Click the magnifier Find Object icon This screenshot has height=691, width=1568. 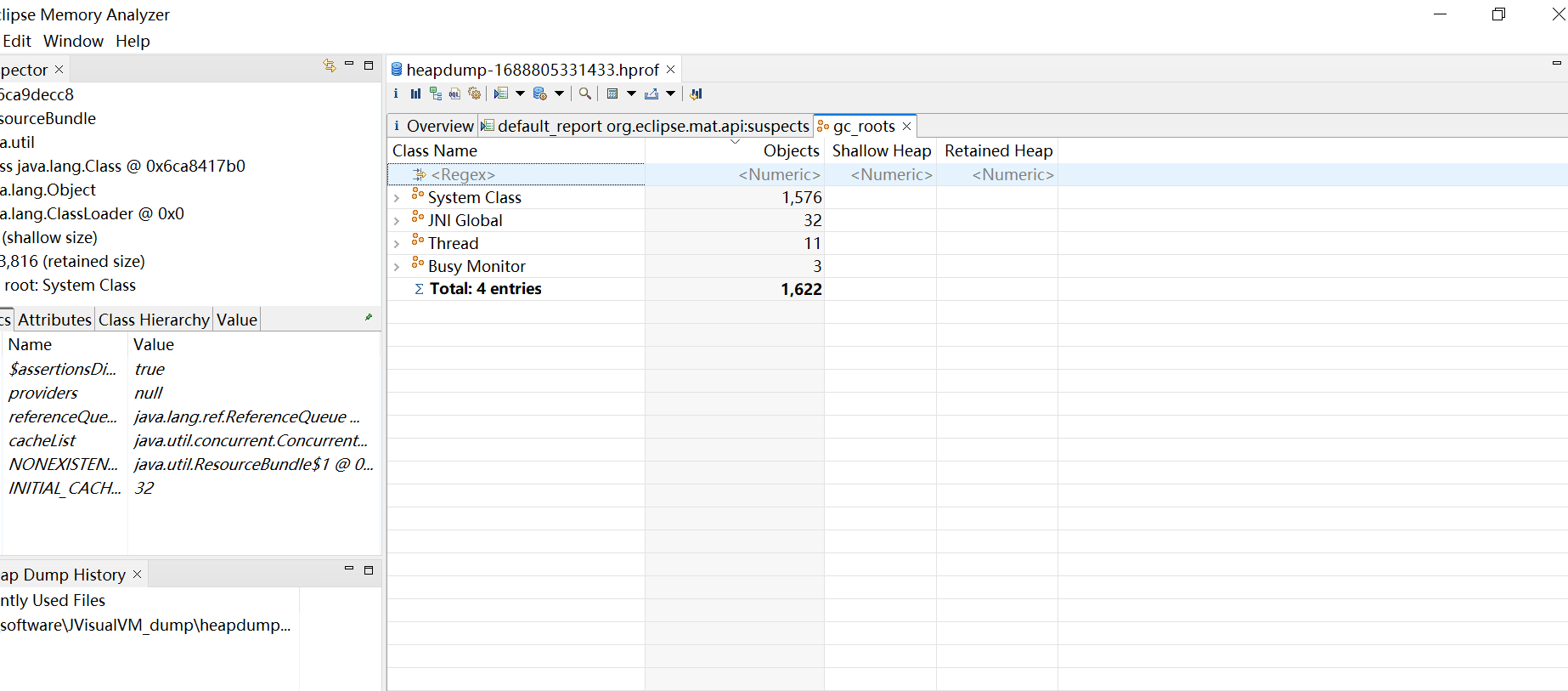(x=585, y=94)
